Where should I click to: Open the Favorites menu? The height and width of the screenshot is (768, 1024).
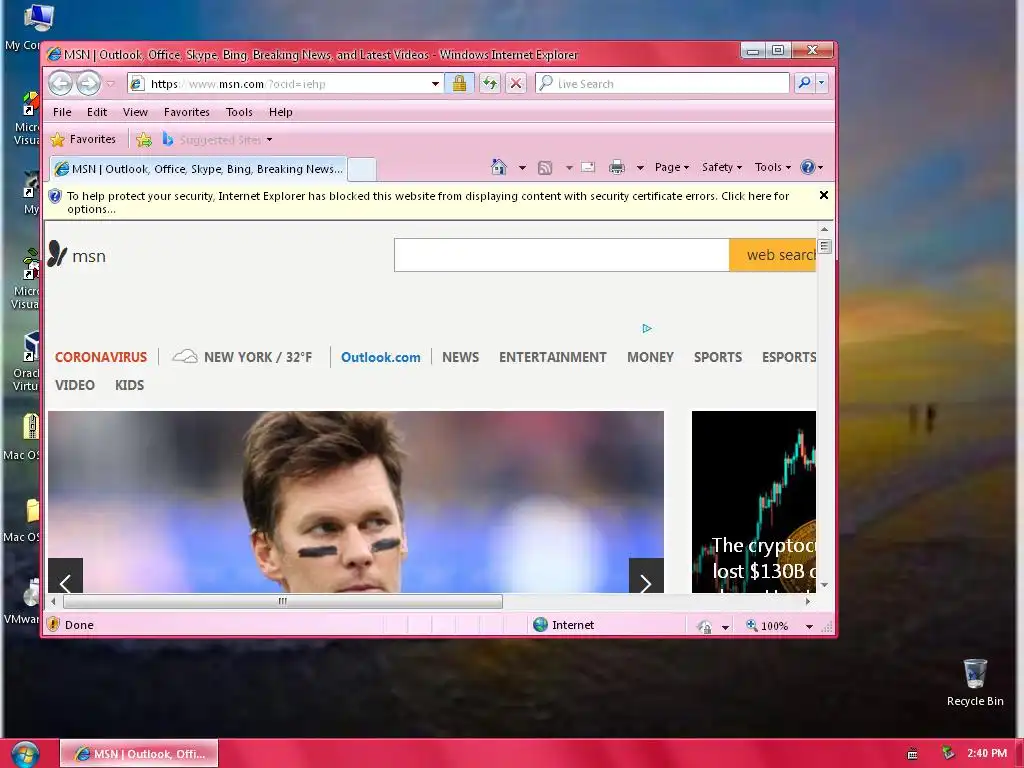click(x=187, y=112)
